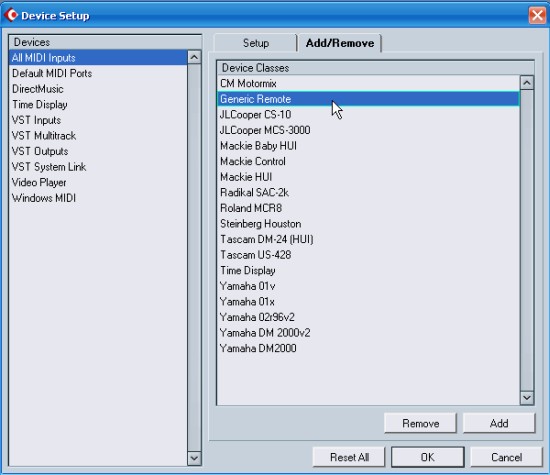
Task: Click the Devices list scroll-down arrow
Action: pyautogui.click(x=194, y=458)
